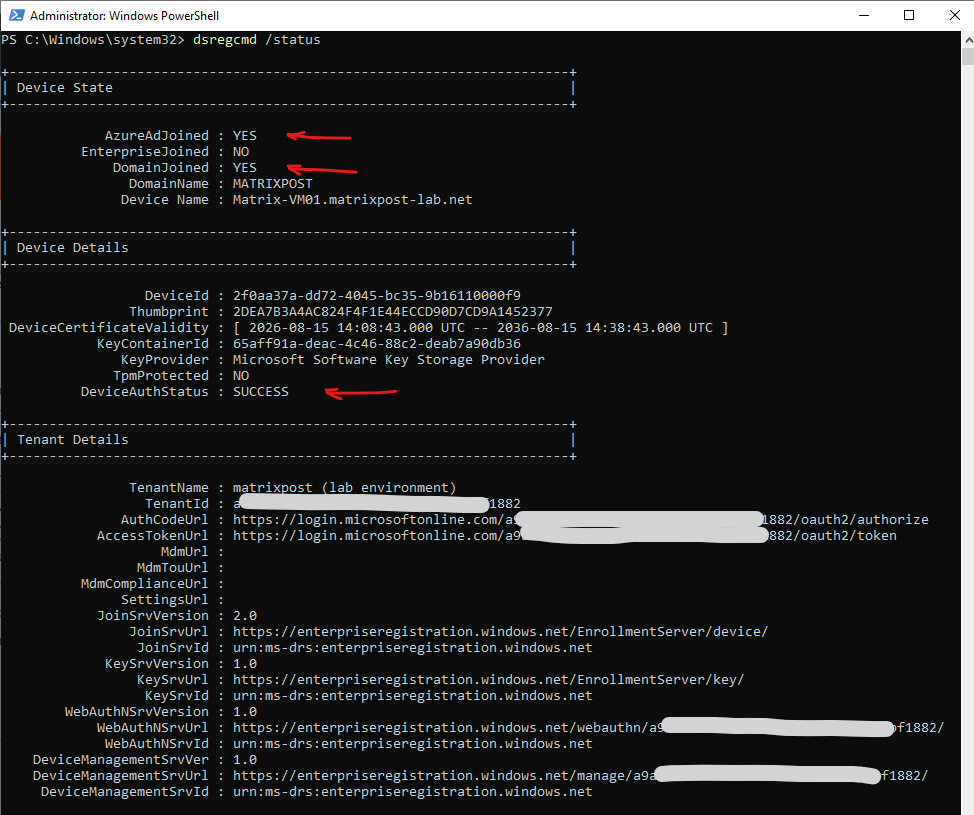Click the WebAuthNSrvVersion value 1.0
The image size is (974, 815).
(x=245, y=712)
